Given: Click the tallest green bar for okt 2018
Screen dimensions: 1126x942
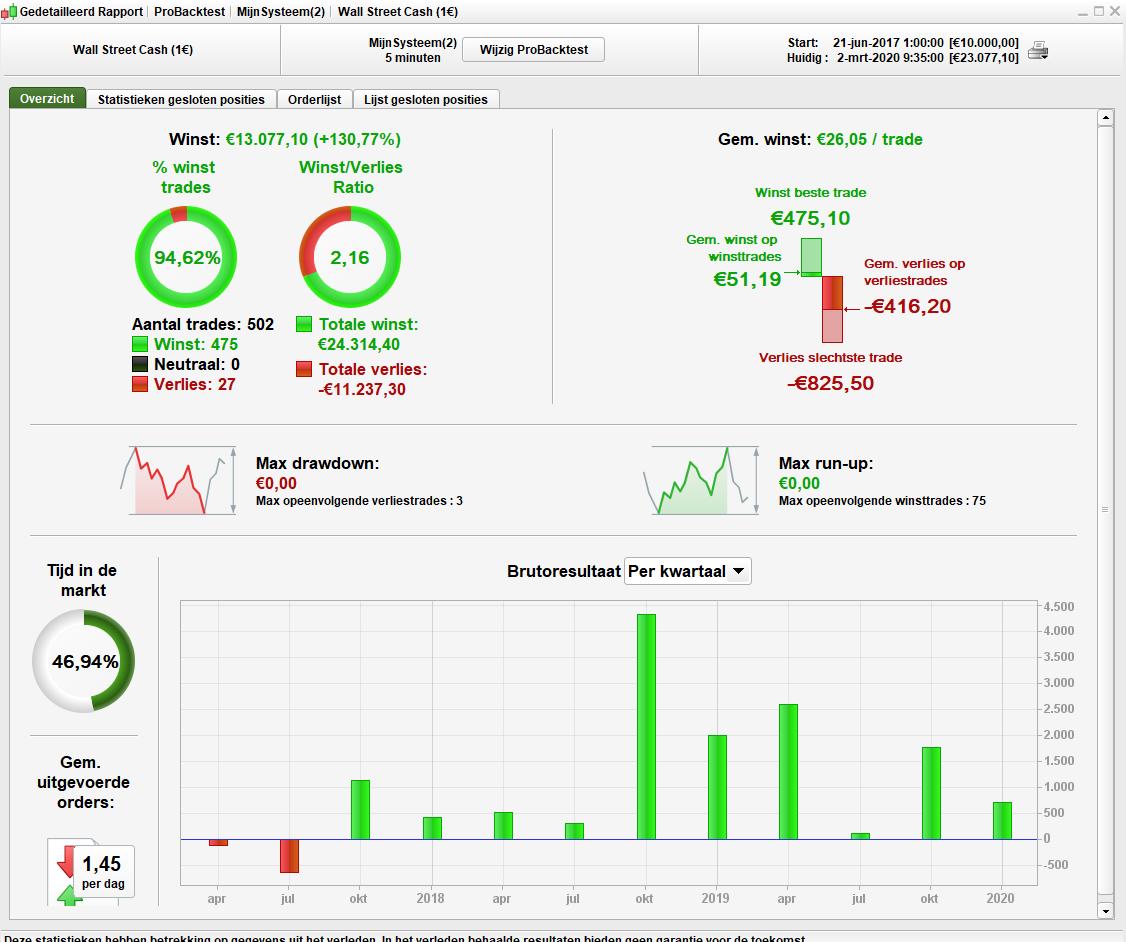Looking at the screenshot, I should coord(646,727).
